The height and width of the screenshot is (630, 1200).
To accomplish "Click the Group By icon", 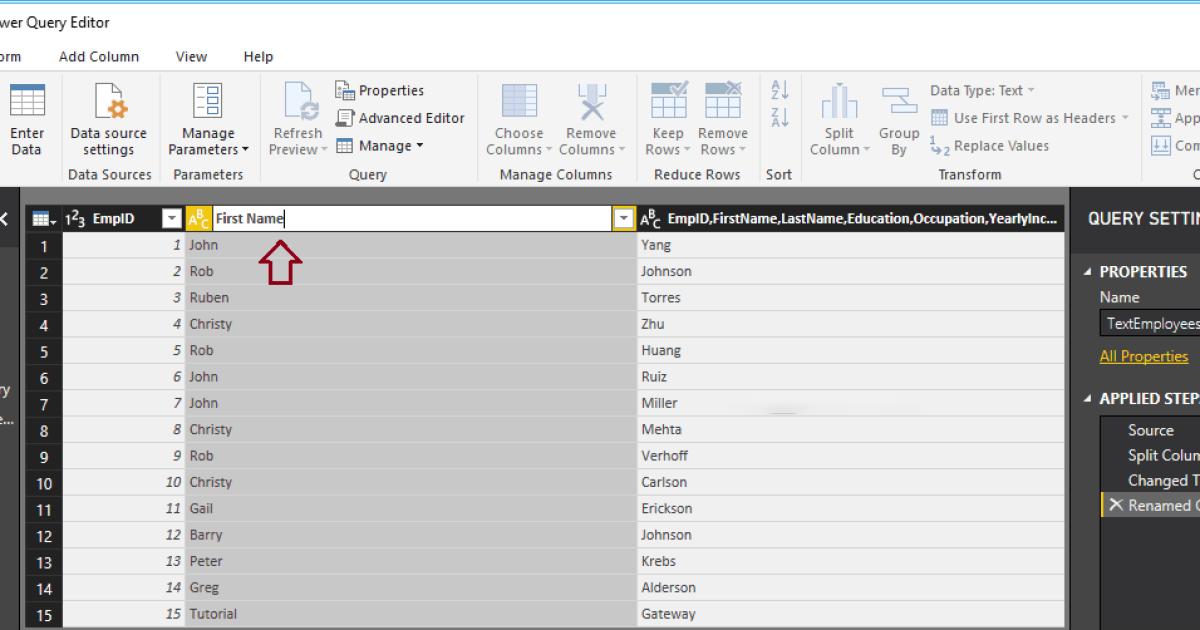I will 899,102.
